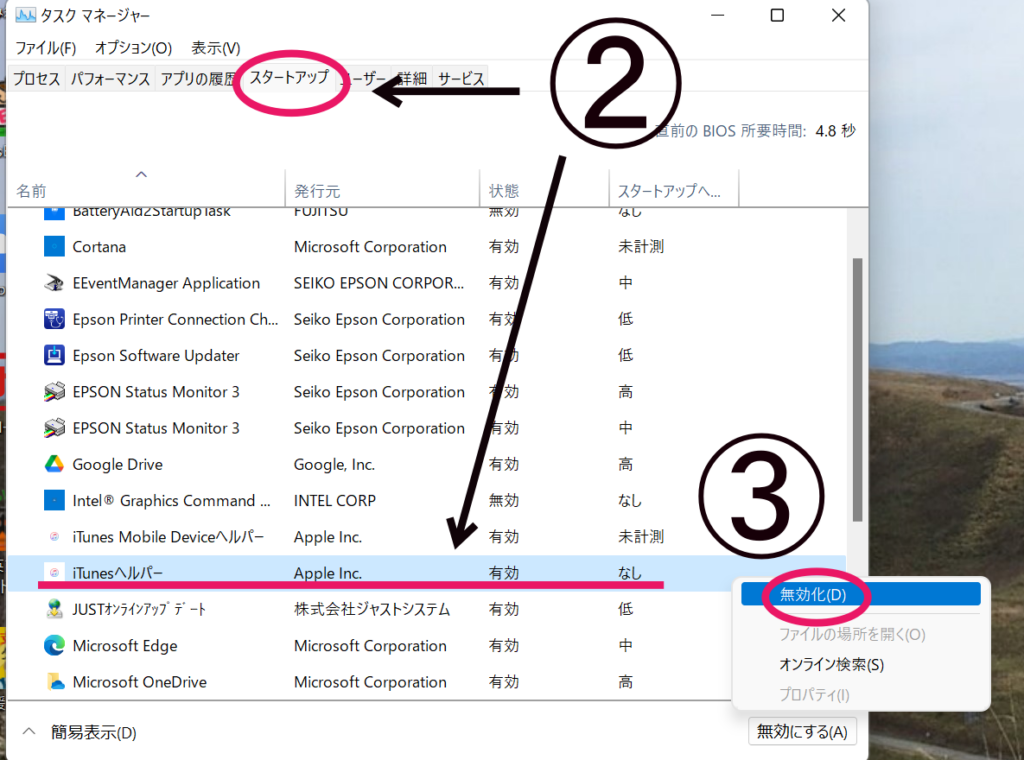Screen dimensions: 1024x760
Task: Select the Microsoft Edge row name
Action: [125, 645]
